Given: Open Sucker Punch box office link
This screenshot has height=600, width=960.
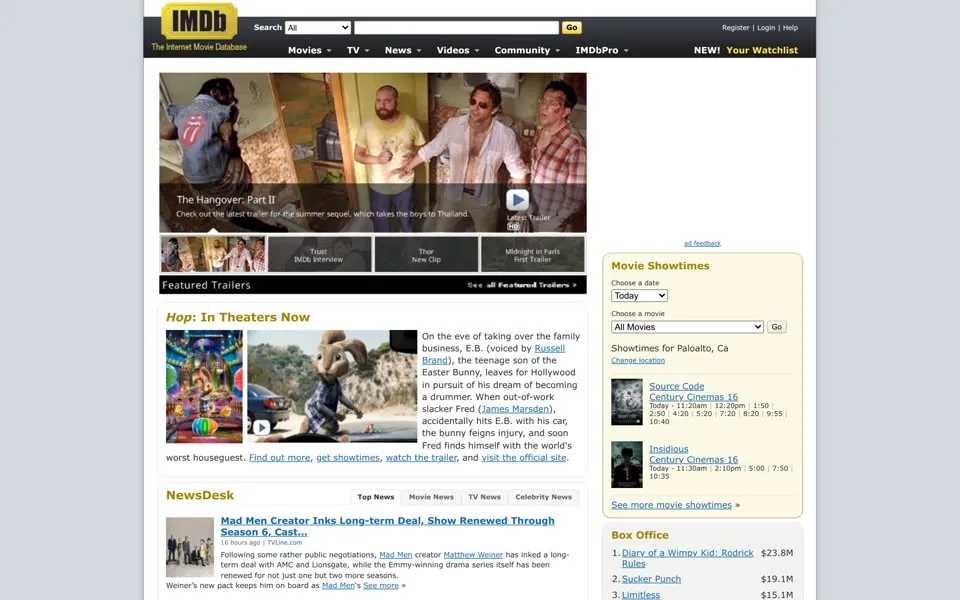Looking at the screenshot, I should click(651, 579).
